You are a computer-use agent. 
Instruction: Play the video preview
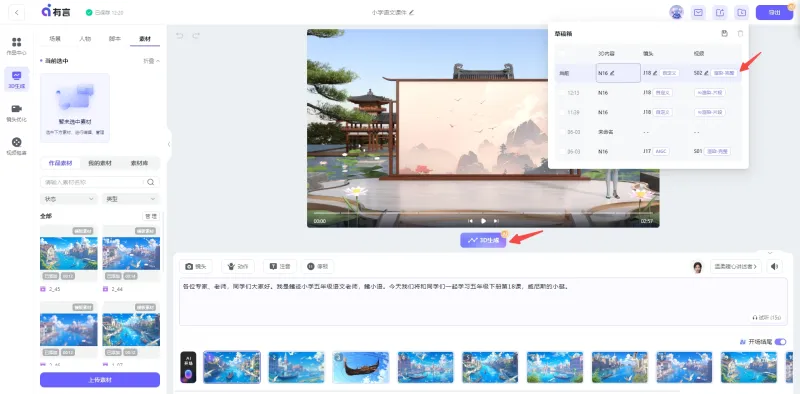[x=483, y=221]
